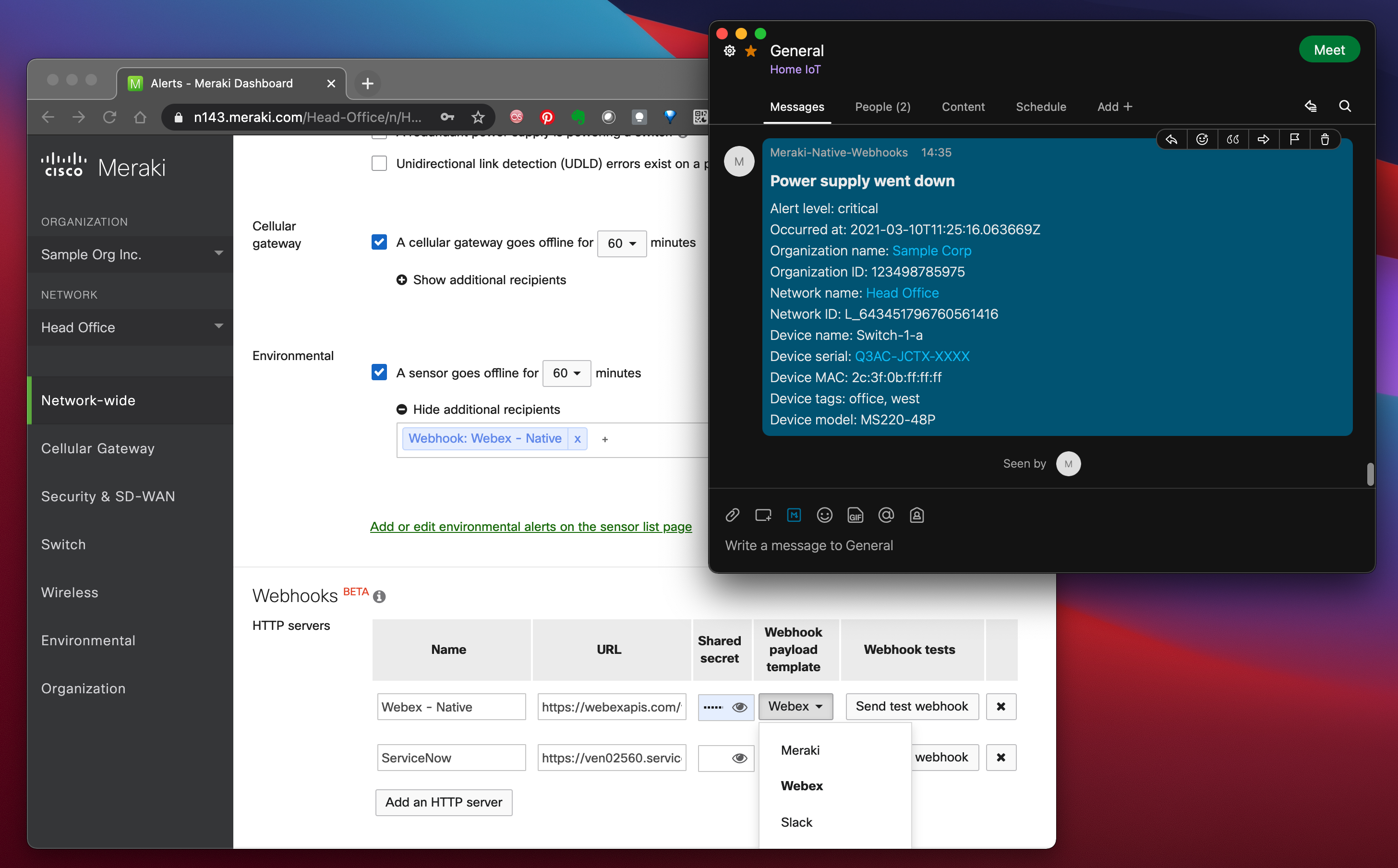1398x868 pixels.
Task: Open the environmental alerts sensor list link
Action: coord(531,527)
